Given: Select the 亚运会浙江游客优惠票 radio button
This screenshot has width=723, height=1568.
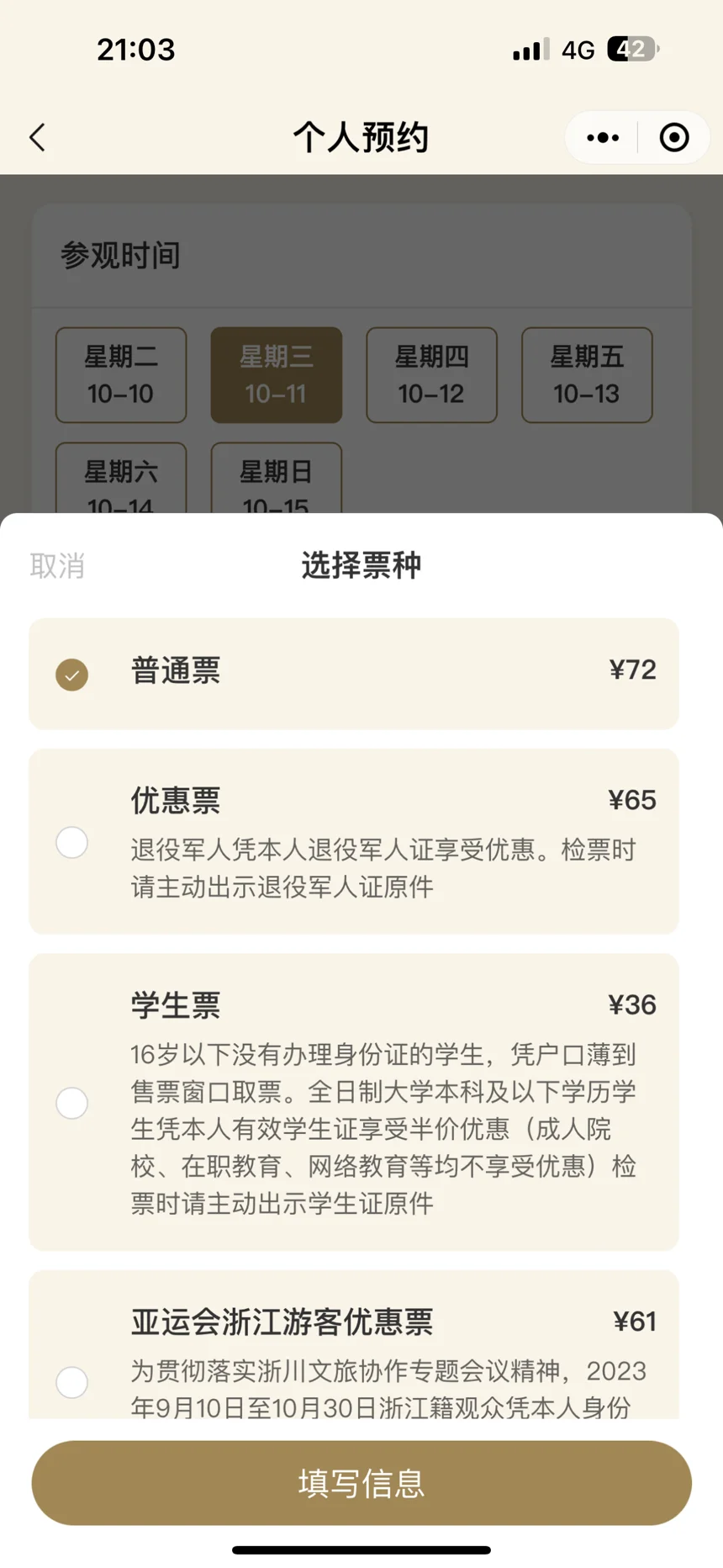Looking at the screenshot, I should click(x=72, y=1382).
